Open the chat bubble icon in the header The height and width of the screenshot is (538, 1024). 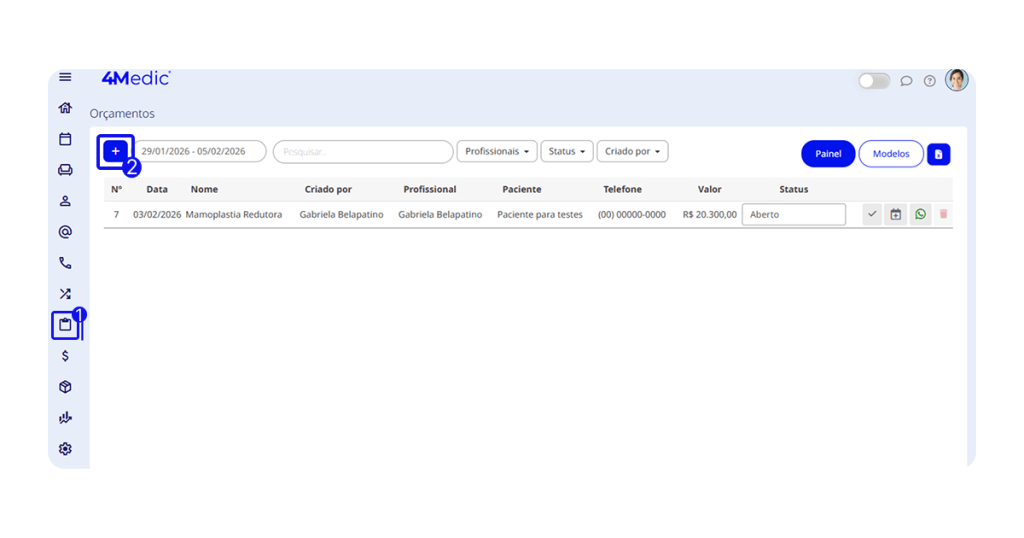tap(906, 81)
